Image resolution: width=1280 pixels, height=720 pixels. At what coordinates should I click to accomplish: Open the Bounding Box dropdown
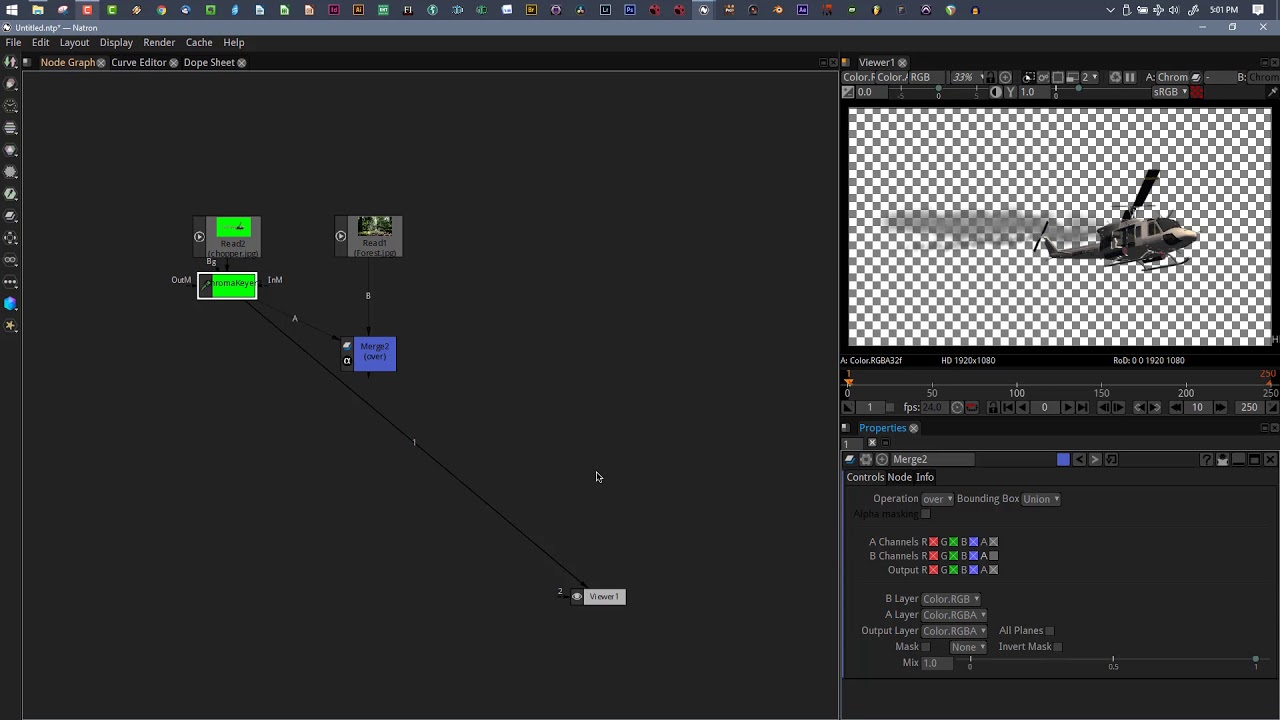(x=1041, y=499)
